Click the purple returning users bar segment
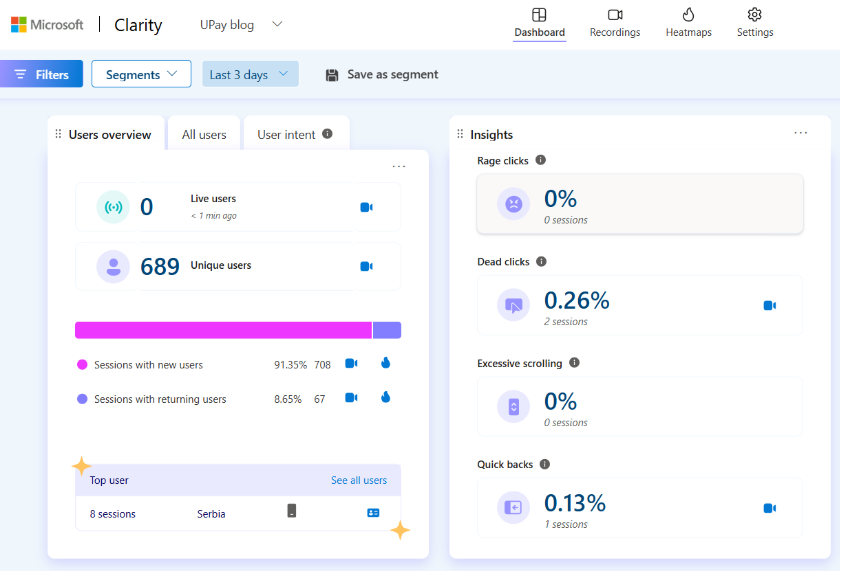The image size is (844, 571). point(387,330)
